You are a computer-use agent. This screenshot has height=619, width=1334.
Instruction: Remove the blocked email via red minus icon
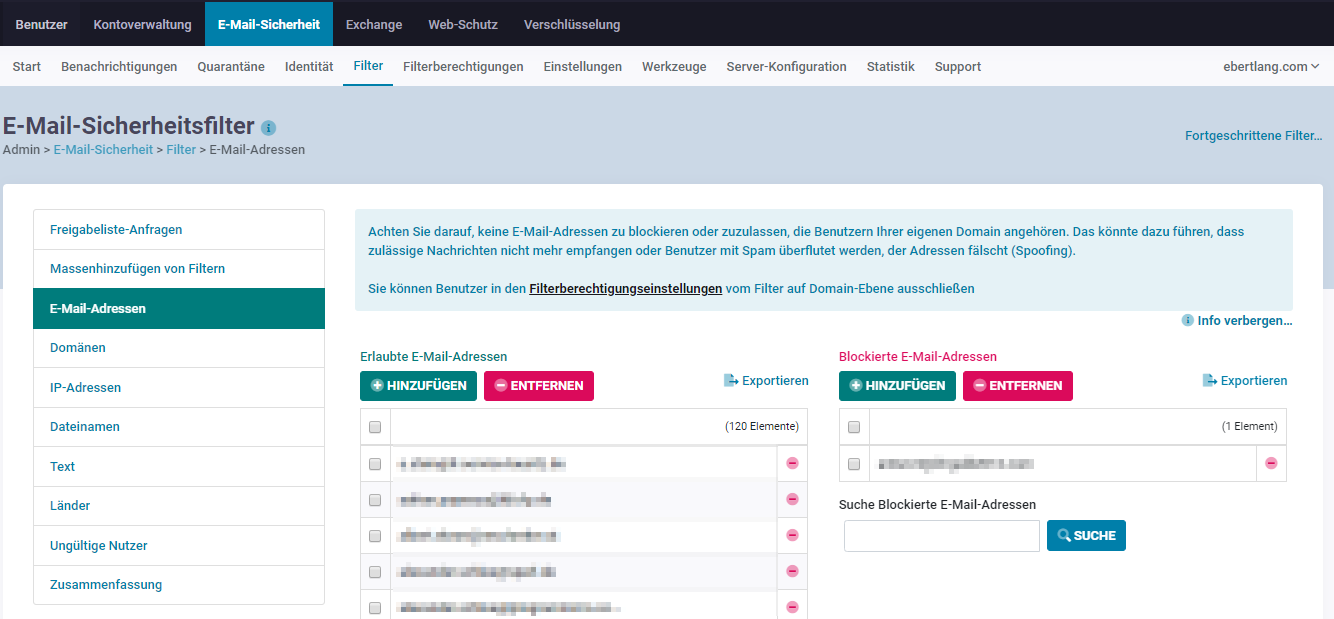tap(1271, 463)
